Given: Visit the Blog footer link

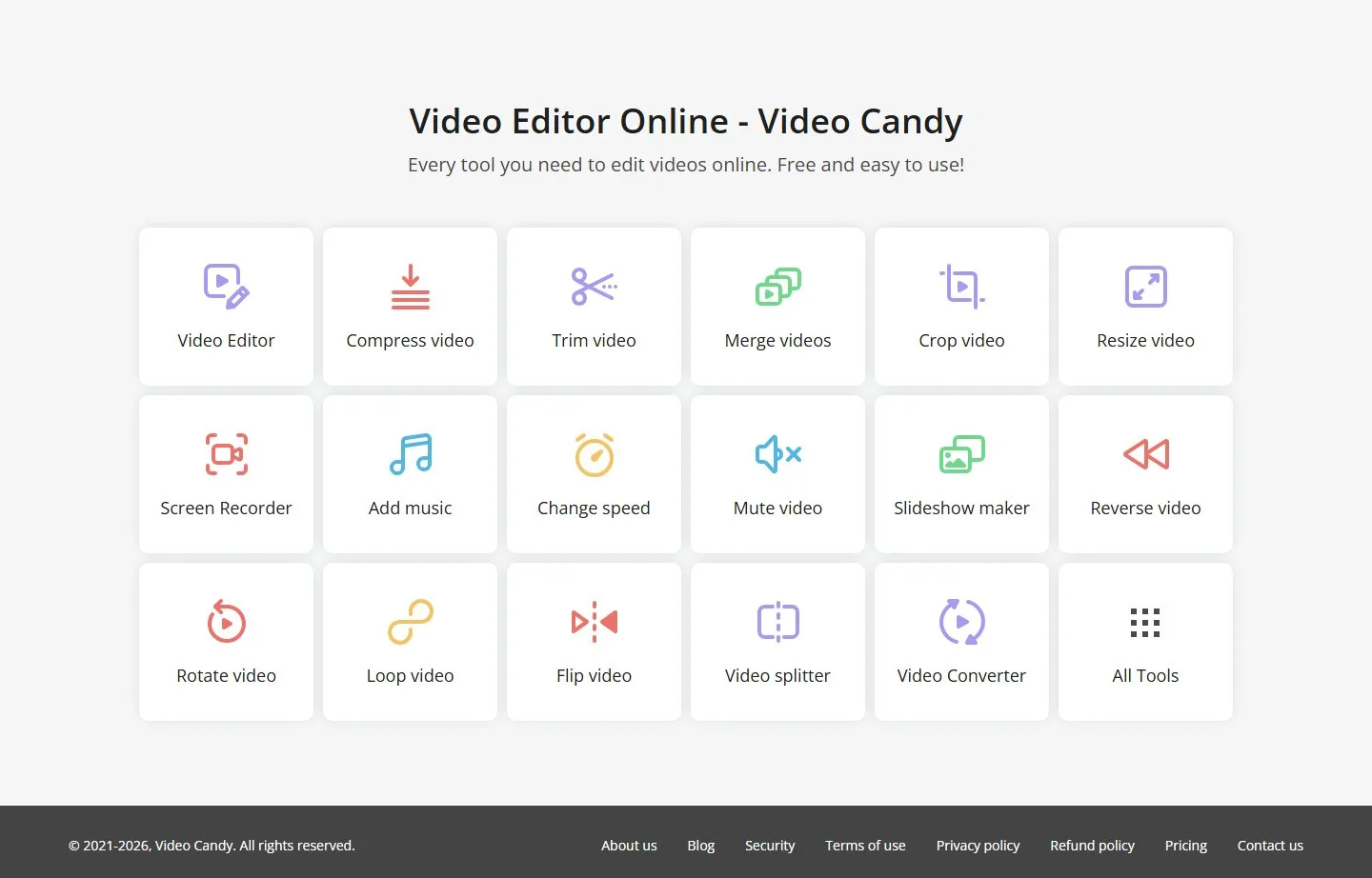Looking at the screenshot, I should point(701,846).
